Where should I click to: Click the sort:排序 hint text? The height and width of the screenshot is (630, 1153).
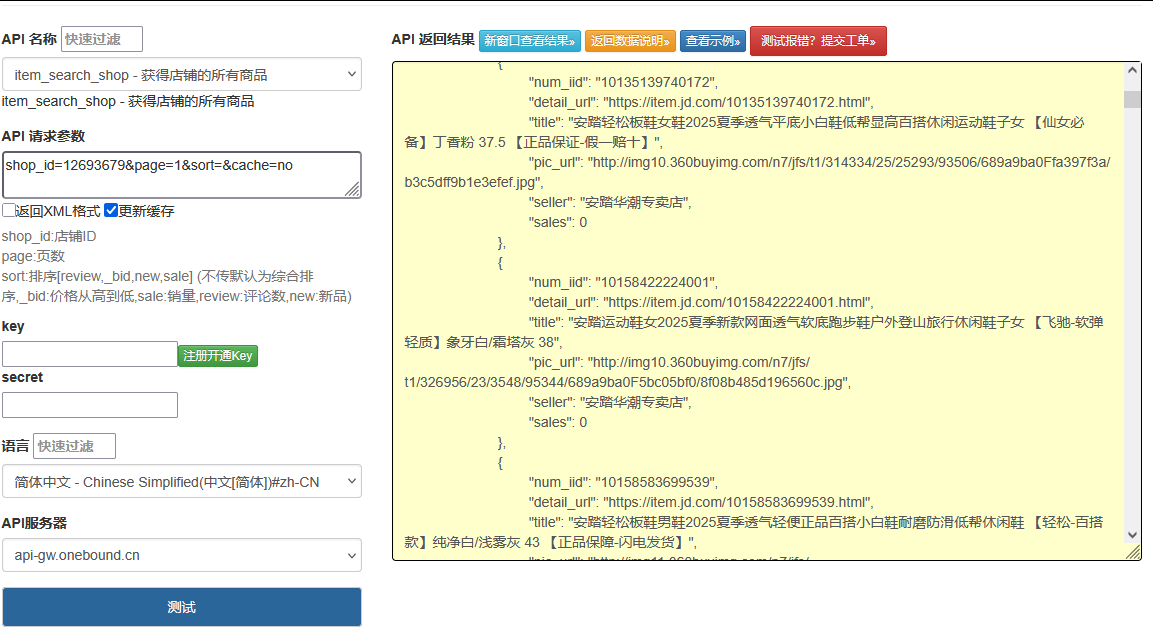point(176,286)
